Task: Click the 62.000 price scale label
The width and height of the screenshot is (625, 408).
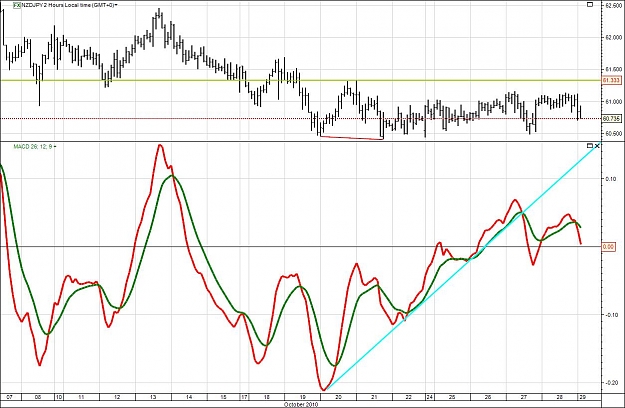Action: tap(613, 37)
